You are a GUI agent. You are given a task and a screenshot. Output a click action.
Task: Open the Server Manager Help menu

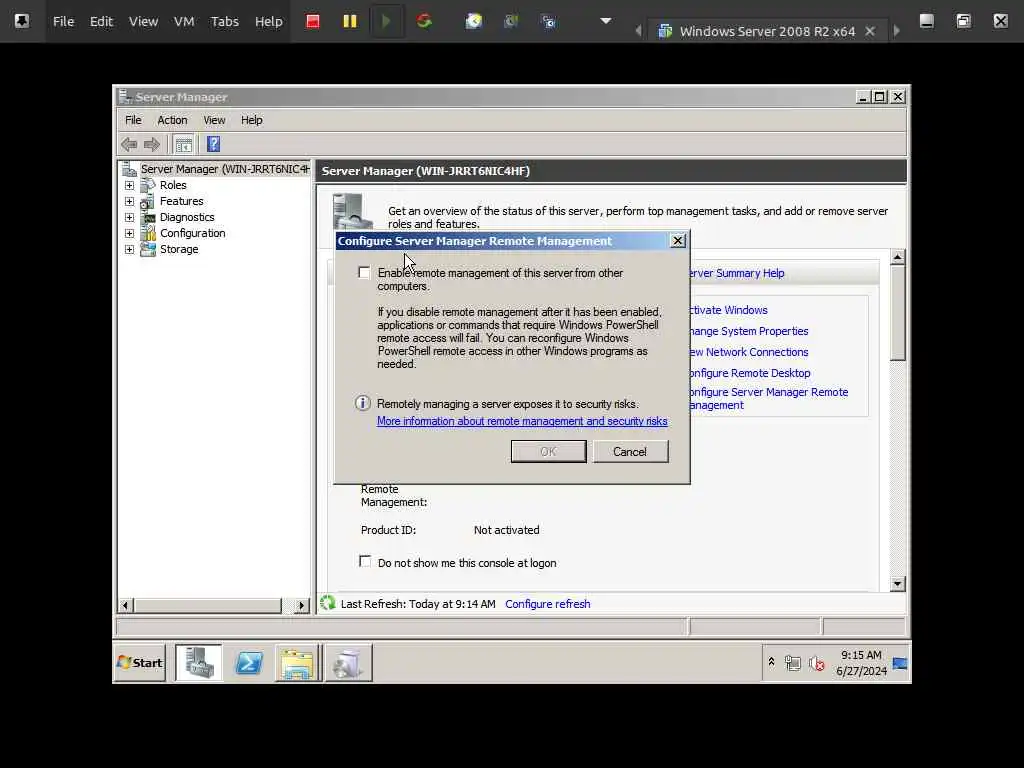251,120
